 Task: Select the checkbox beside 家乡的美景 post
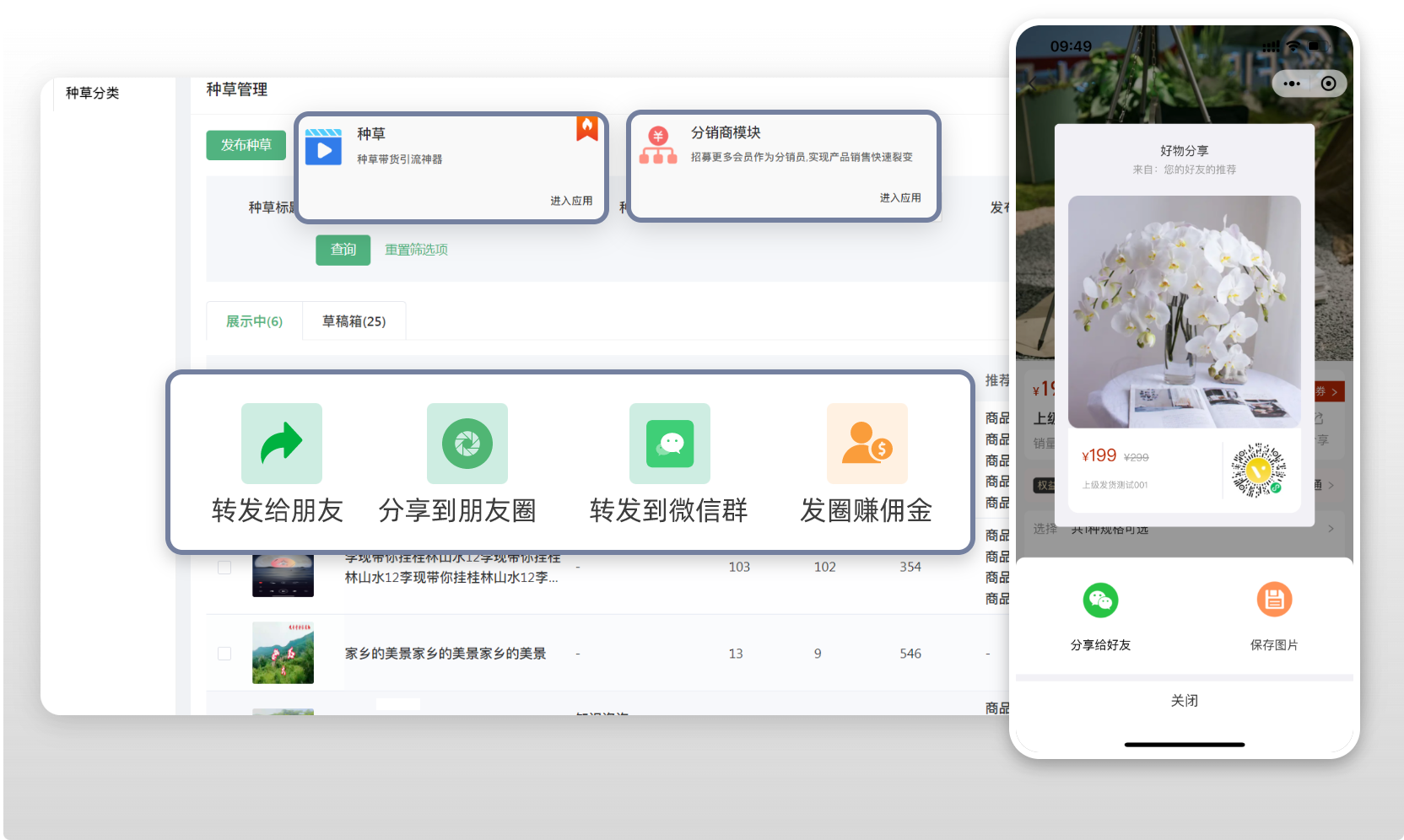click(224, 654)
